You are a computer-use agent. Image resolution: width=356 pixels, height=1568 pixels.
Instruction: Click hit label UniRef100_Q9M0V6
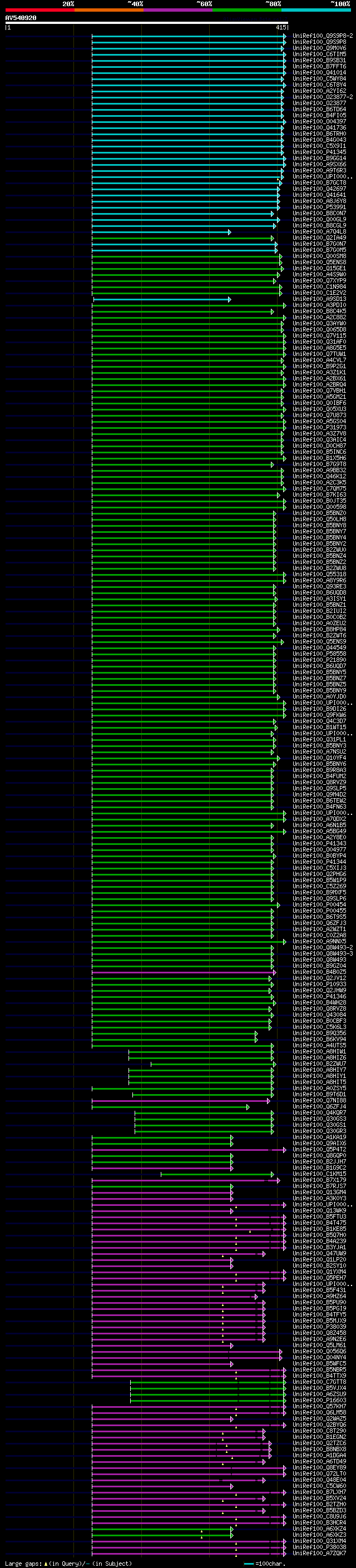point(319,48)
